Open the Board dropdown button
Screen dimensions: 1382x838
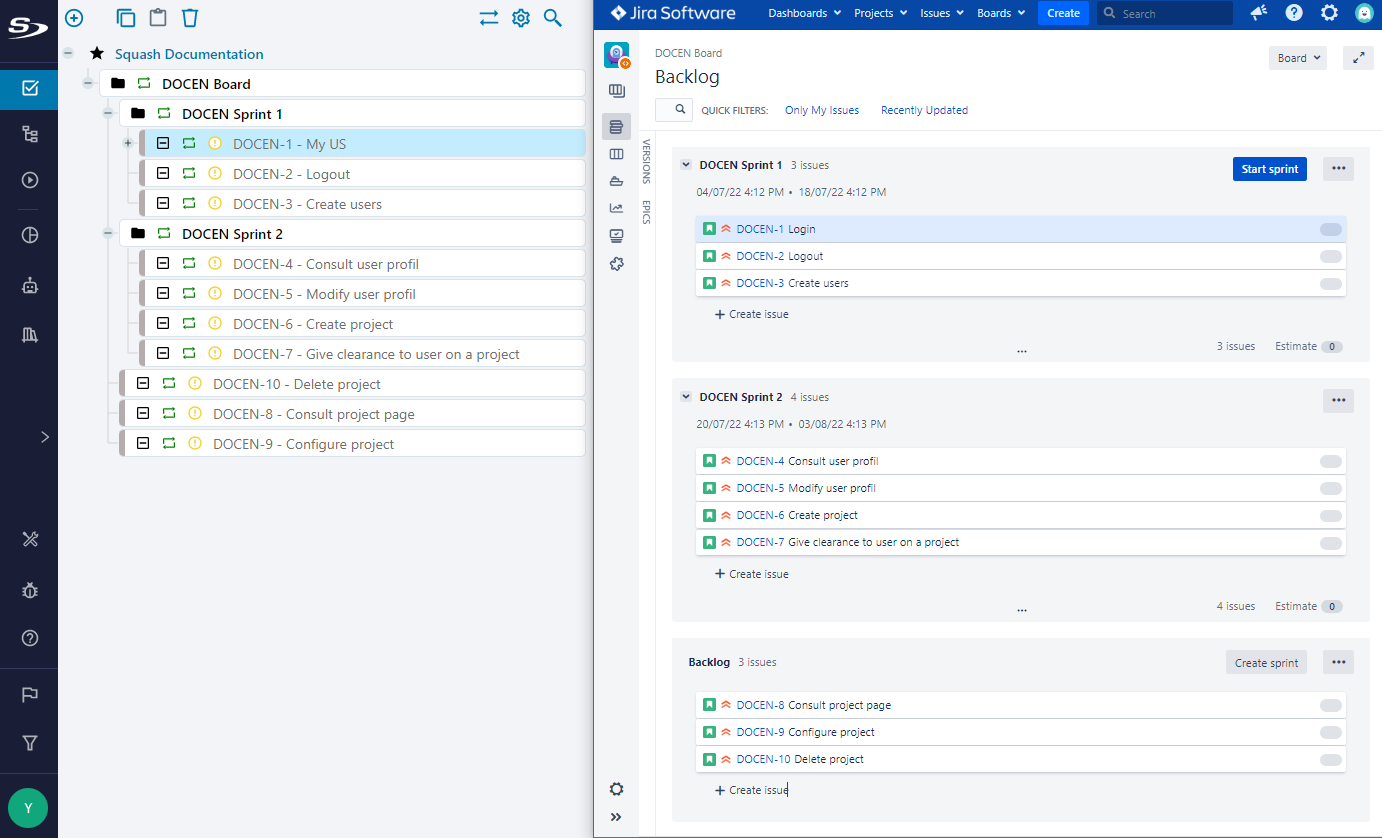coord(1297,58)
